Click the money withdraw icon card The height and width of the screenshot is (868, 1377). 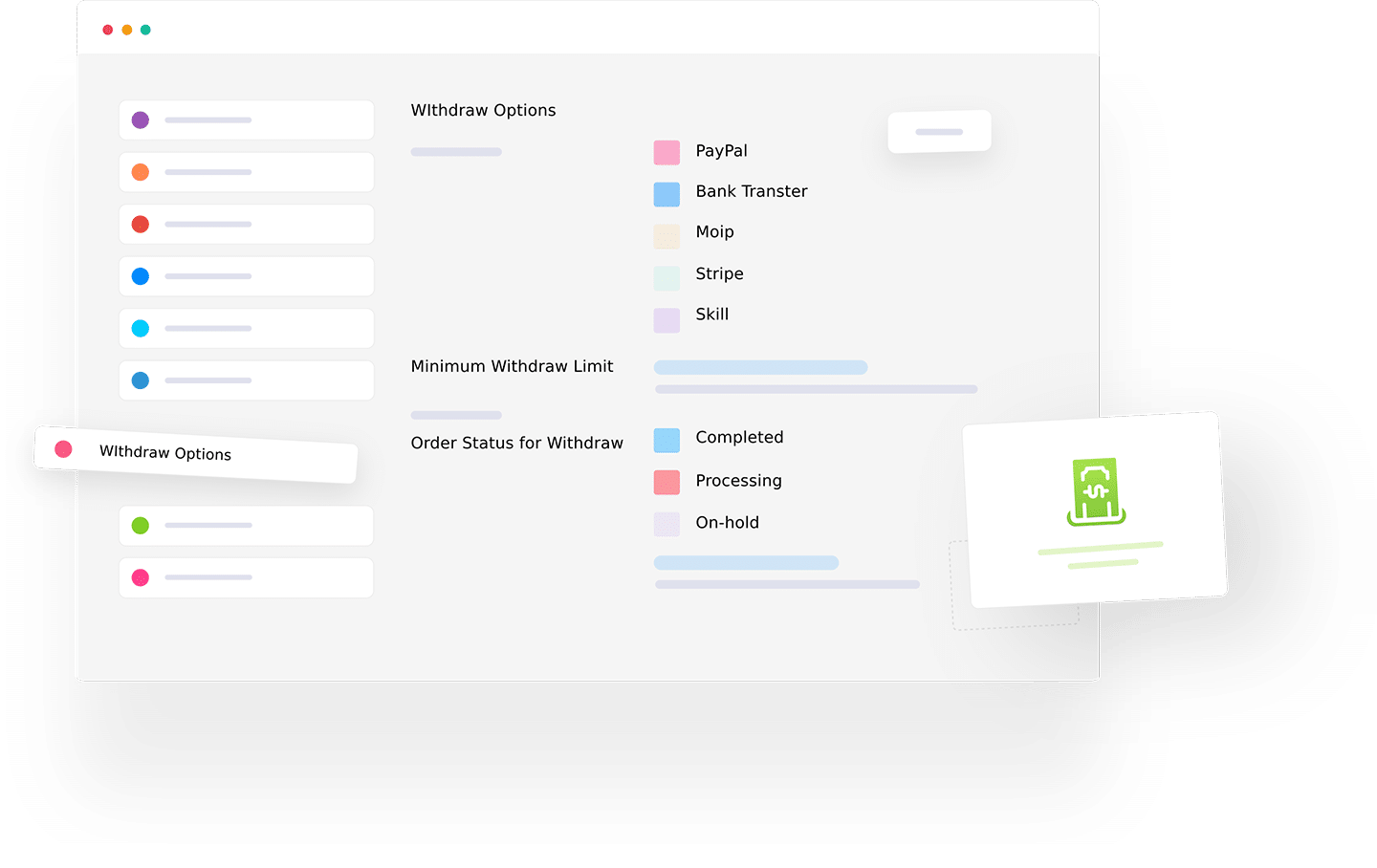click(1095, 510)
